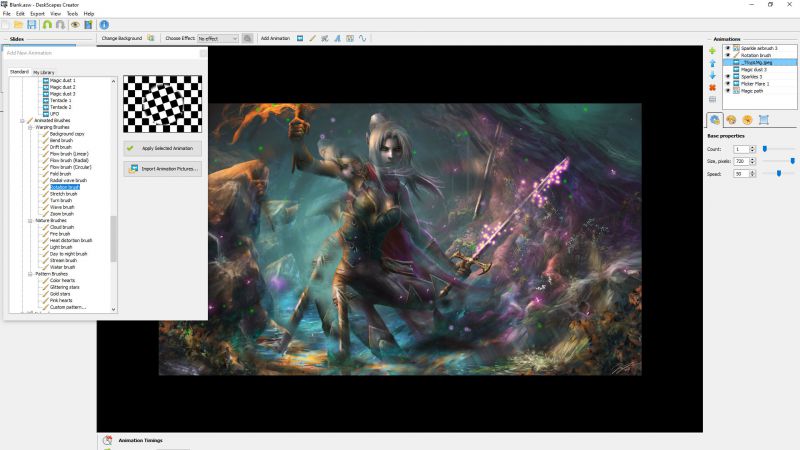800x450 pixels.
Task: Delete animation with the red X icon
Action: tap(712, 87)
